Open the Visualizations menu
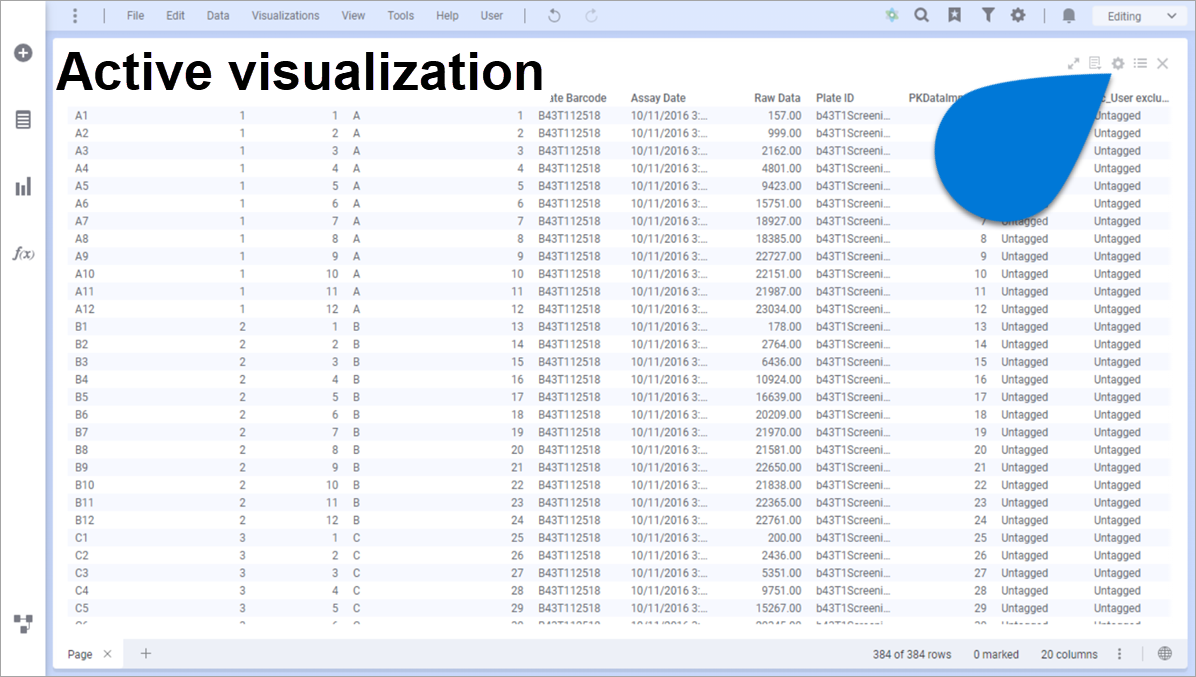The width and height of the screenshot is (1196, 677). pyautogui.click(x=285, y=15)
